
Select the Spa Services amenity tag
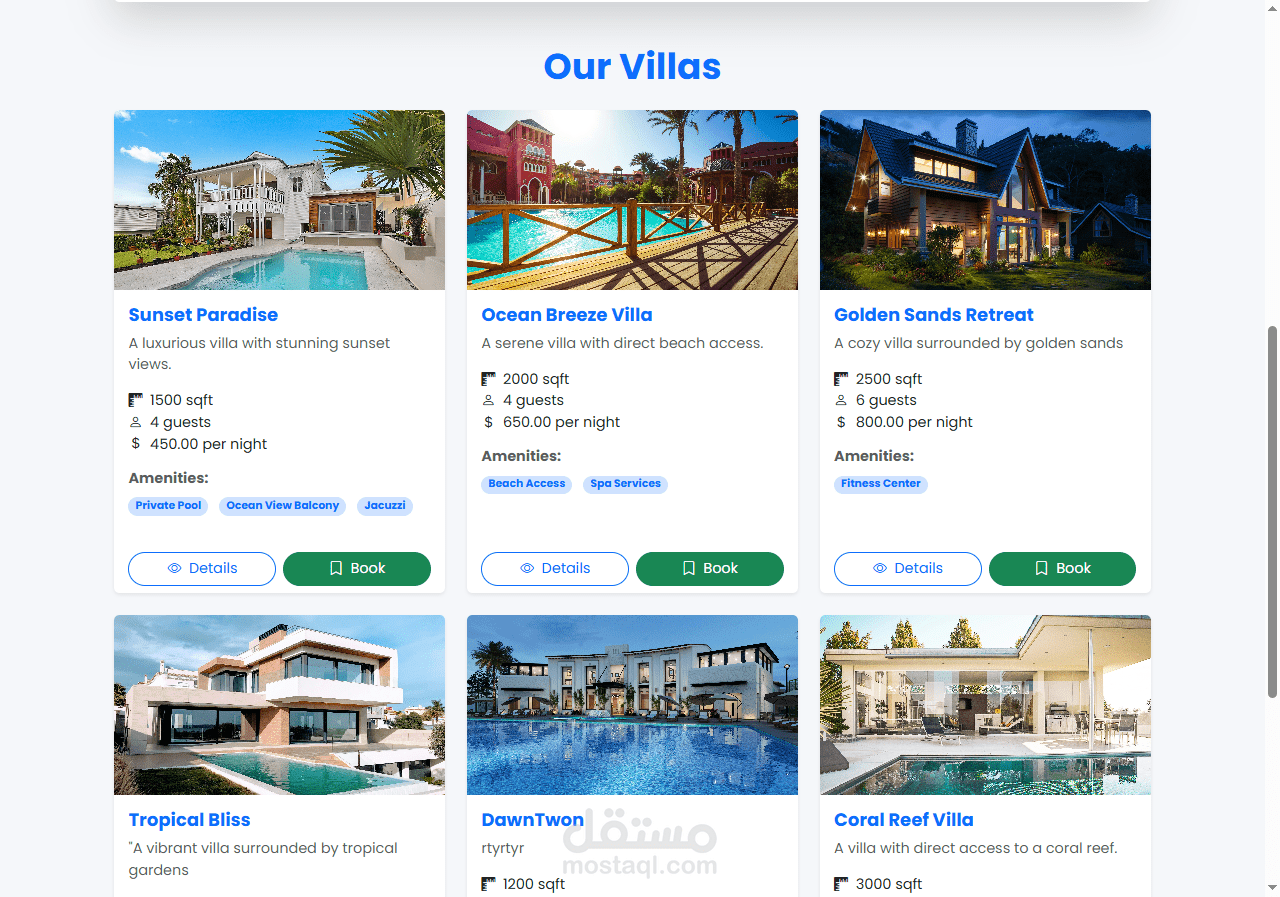625,484
